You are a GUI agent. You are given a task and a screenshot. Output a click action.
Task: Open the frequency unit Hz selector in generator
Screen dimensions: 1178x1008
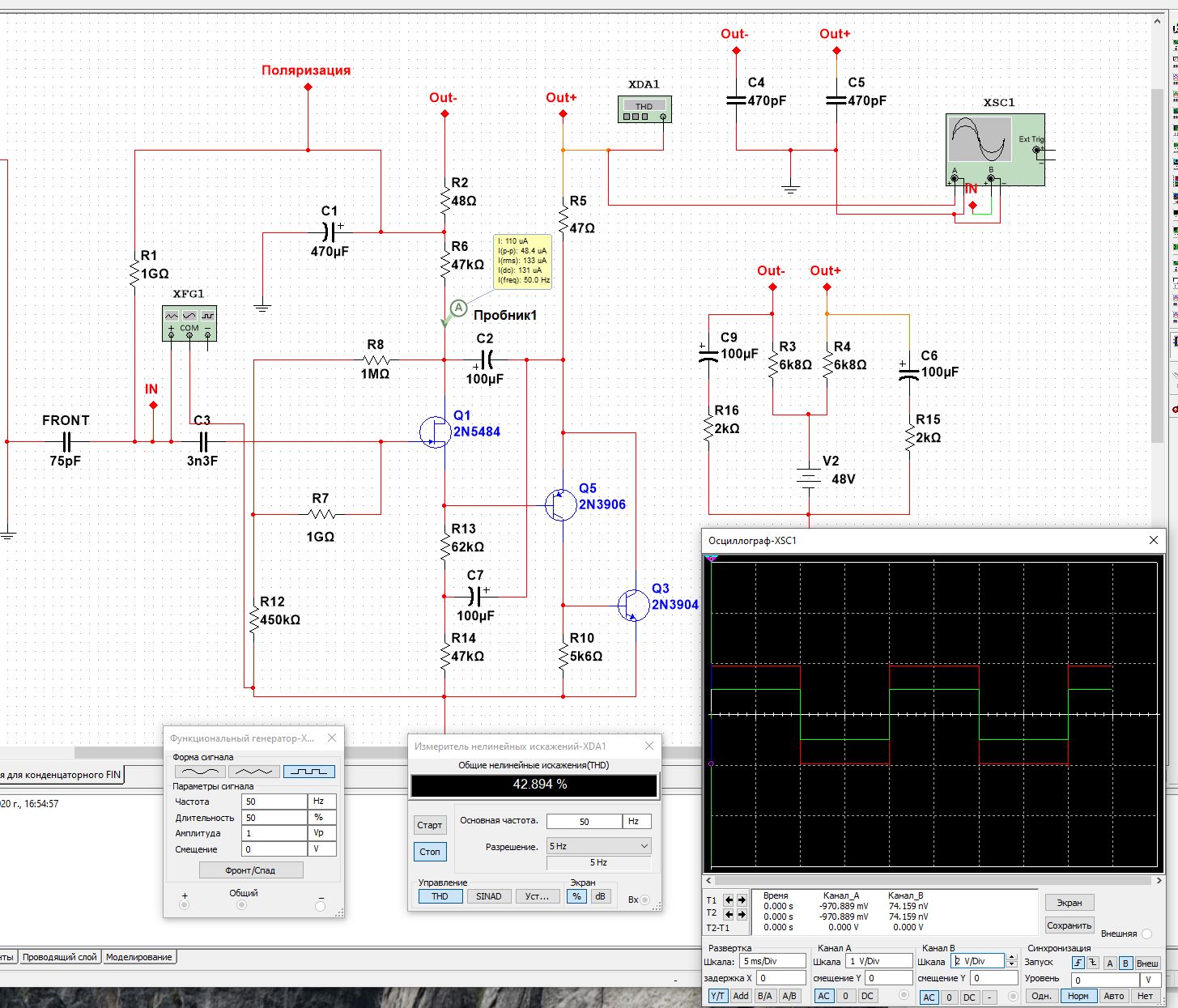click(x=321, y=802)
